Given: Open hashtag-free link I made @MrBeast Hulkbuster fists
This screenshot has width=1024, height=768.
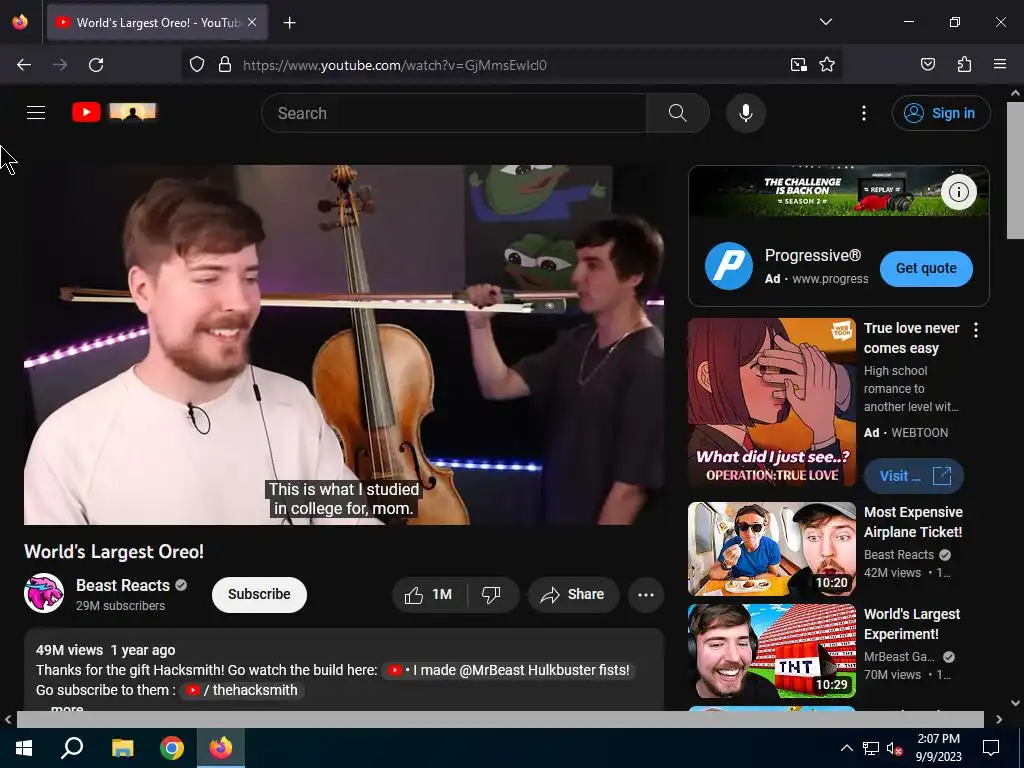Looking at the screenshot, I should [509, 670].
